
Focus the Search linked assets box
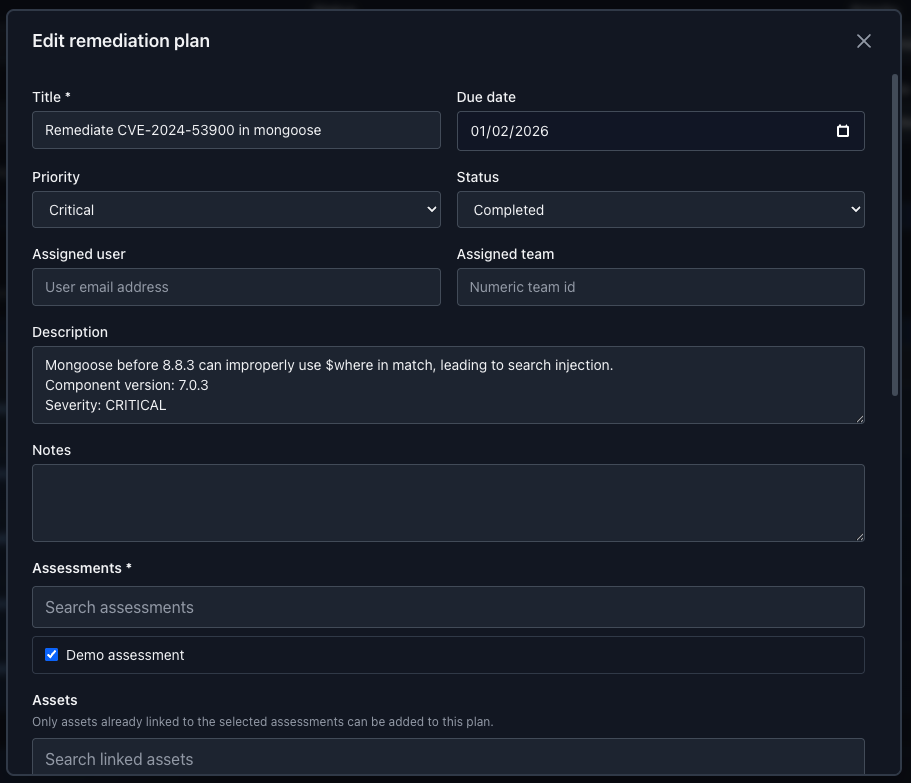tap(448, 760)
